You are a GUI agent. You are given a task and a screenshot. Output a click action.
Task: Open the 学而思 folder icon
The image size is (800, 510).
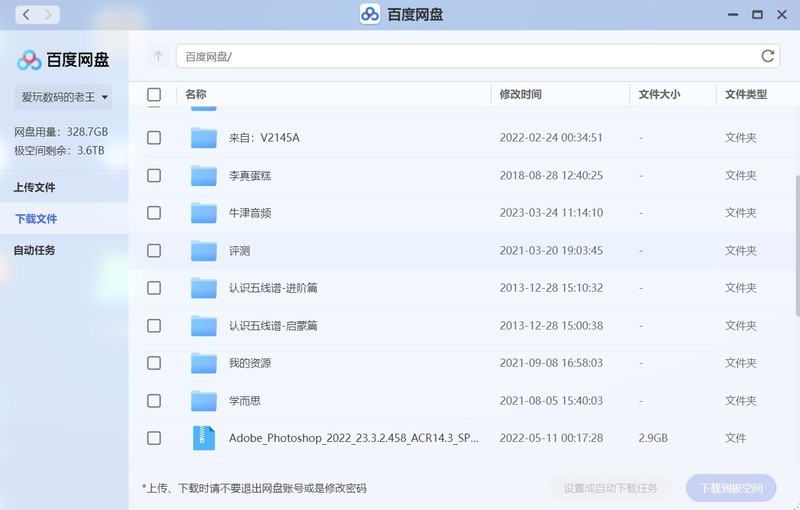pos(204,401)
